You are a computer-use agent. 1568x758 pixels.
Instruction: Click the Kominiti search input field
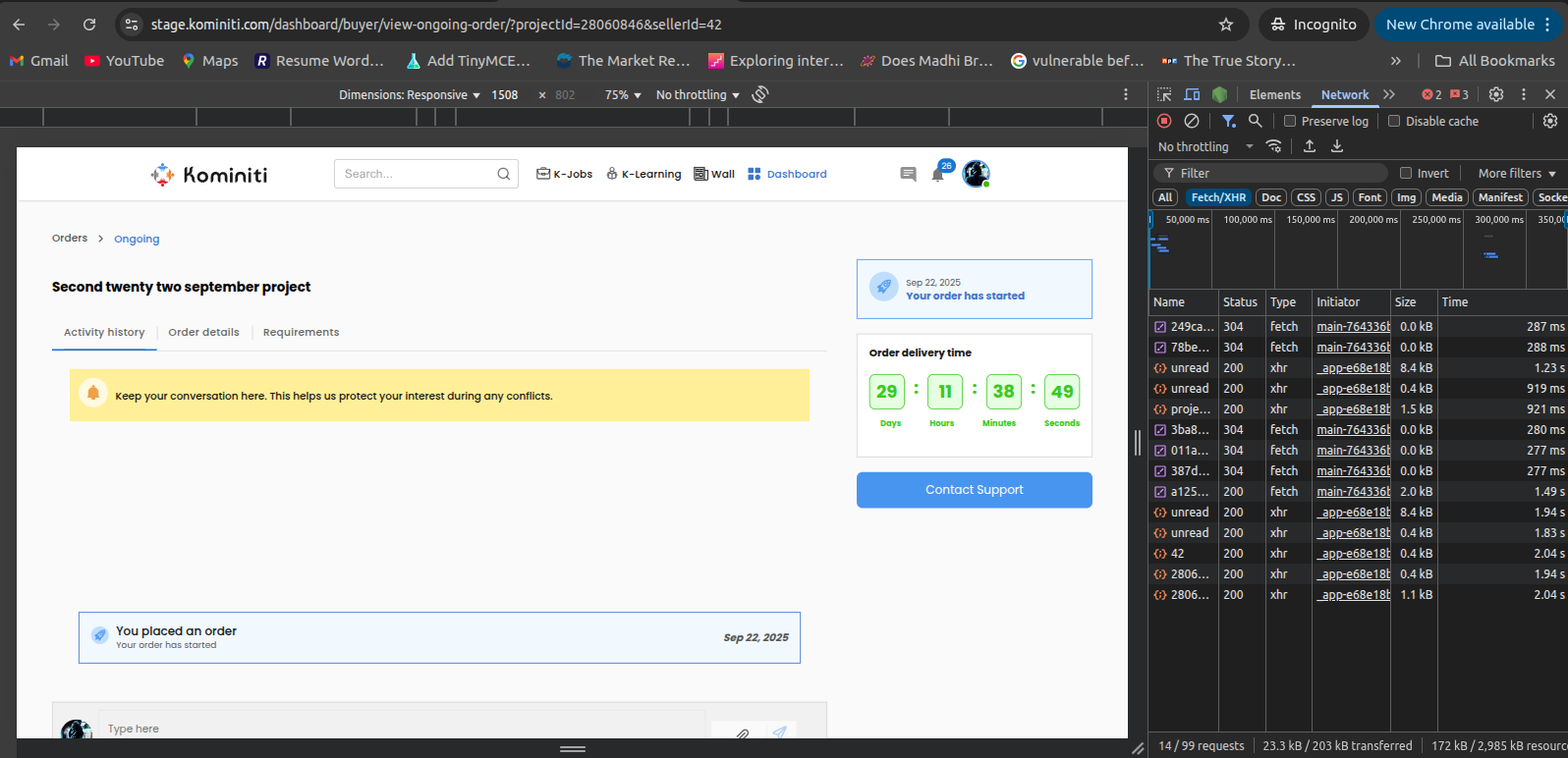[x=418, y=174]
